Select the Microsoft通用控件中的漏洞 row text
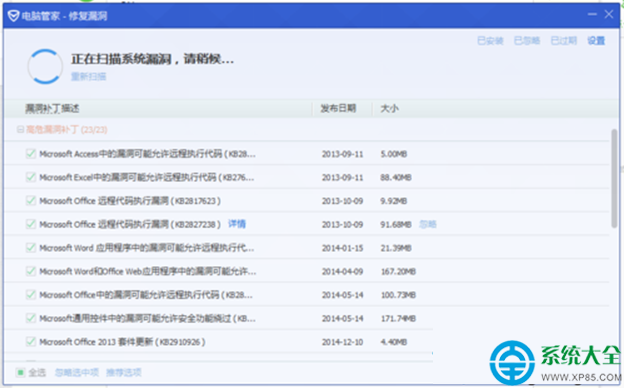This screenshot has height=388, width=624. (x=147, y=318)
